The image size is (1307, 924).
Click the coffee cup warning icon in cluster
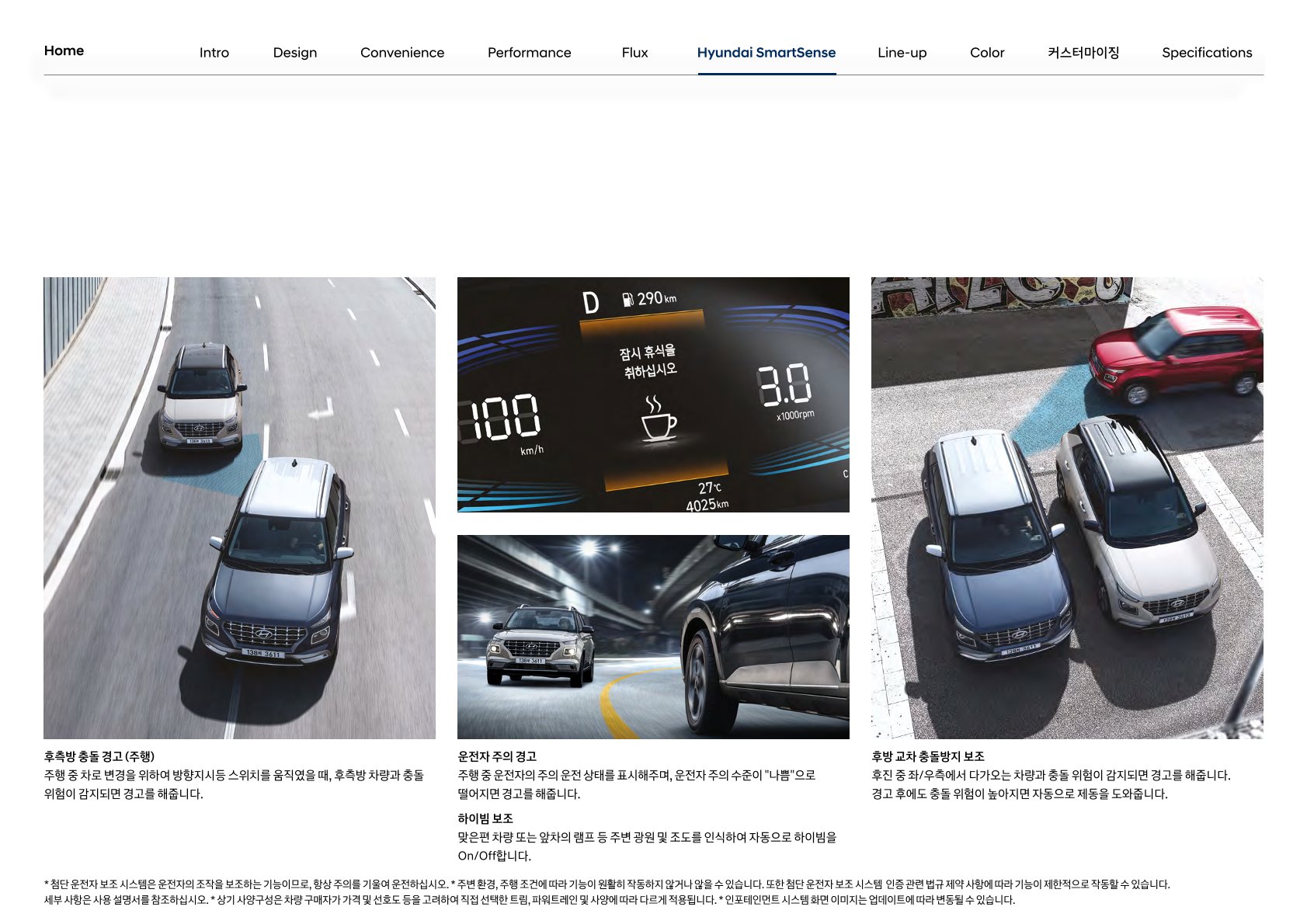coord(658,420)
